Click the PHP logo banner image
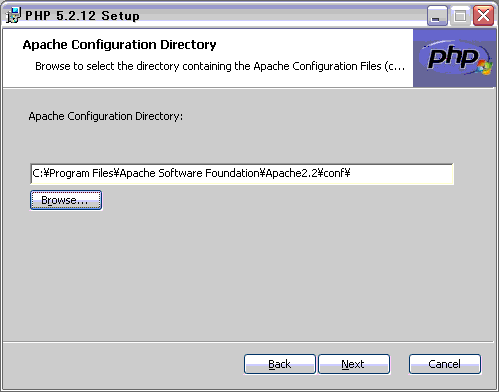499x392 pixels. (455, 58)
